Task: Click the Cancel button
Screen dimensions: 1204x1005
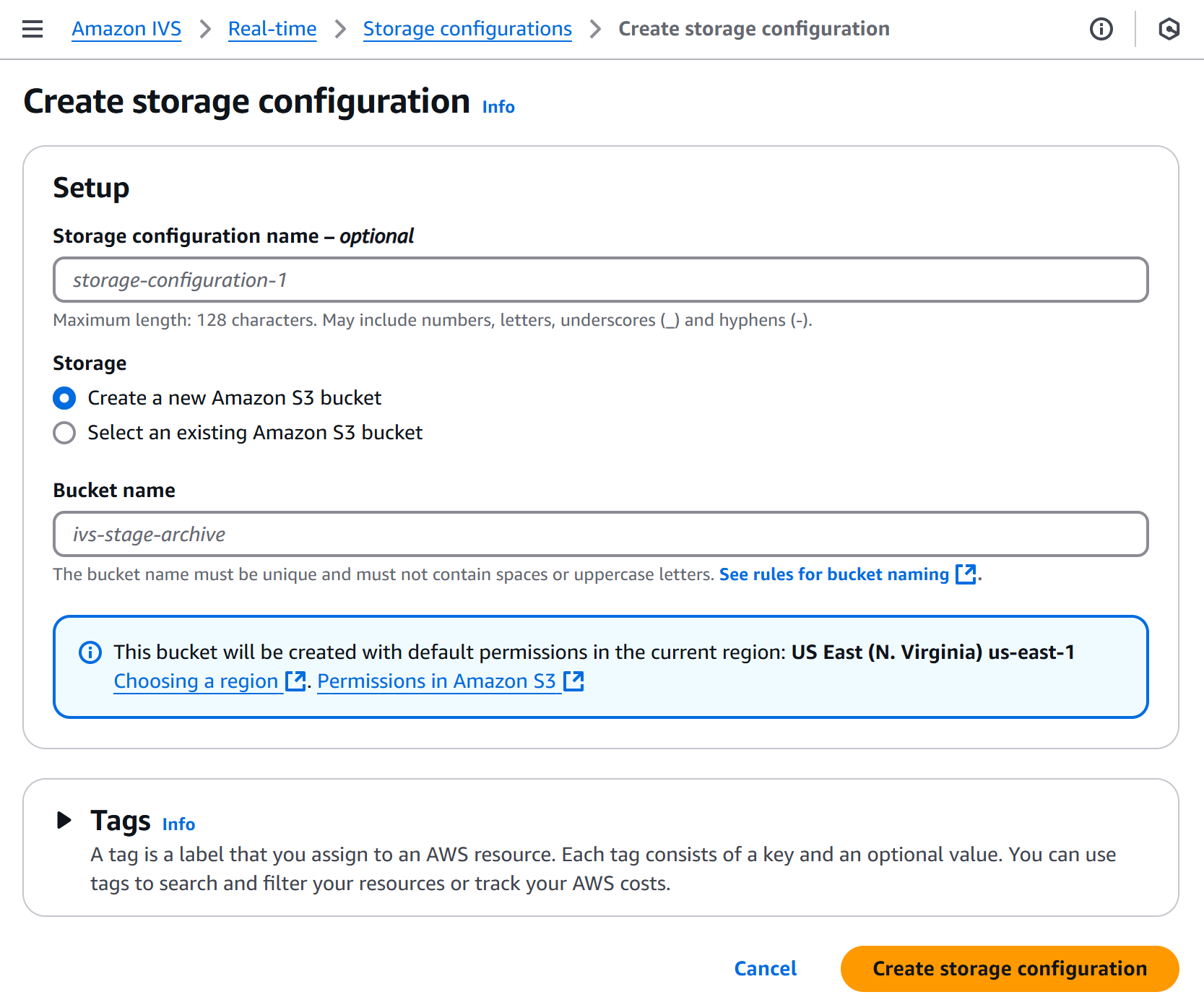Action: pyautogui.click(x=765, y=968)
